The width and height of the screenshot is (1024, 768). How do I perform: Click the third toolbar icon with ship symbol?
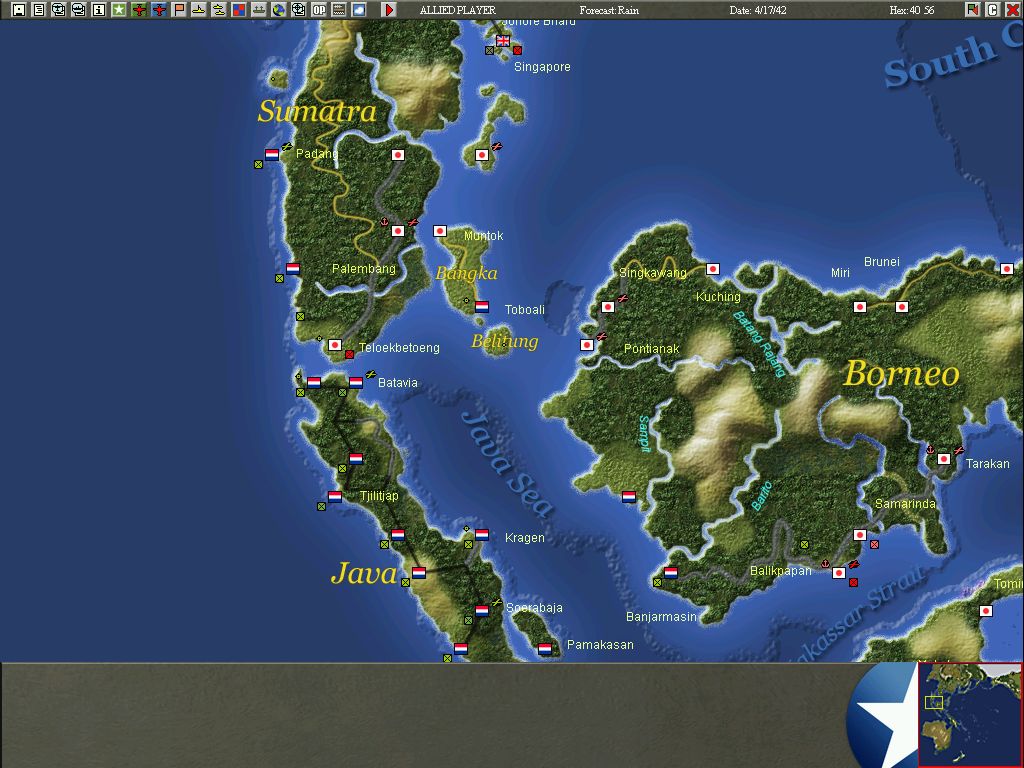(59, 9)
